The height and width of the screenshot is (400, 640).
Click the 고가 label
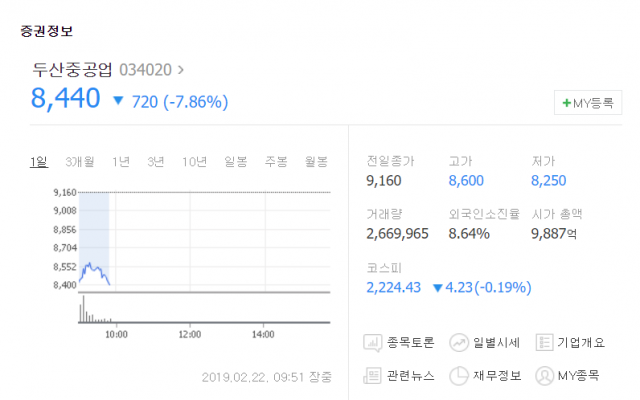pyautogui.click(x=460, y=161)
